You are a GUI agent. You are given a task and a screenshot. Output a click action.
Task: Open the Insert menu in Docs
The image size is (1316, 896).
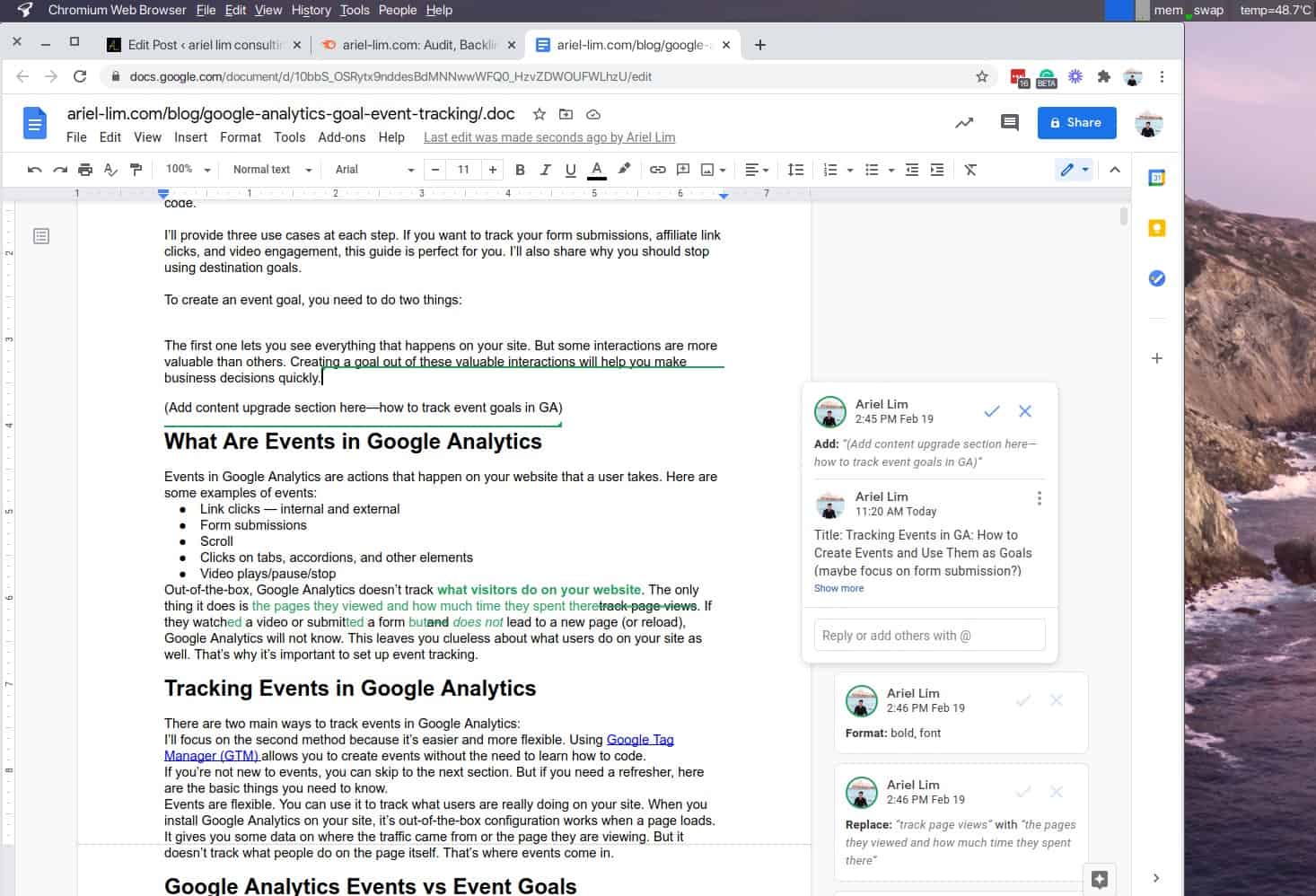[x=190, y=137]
